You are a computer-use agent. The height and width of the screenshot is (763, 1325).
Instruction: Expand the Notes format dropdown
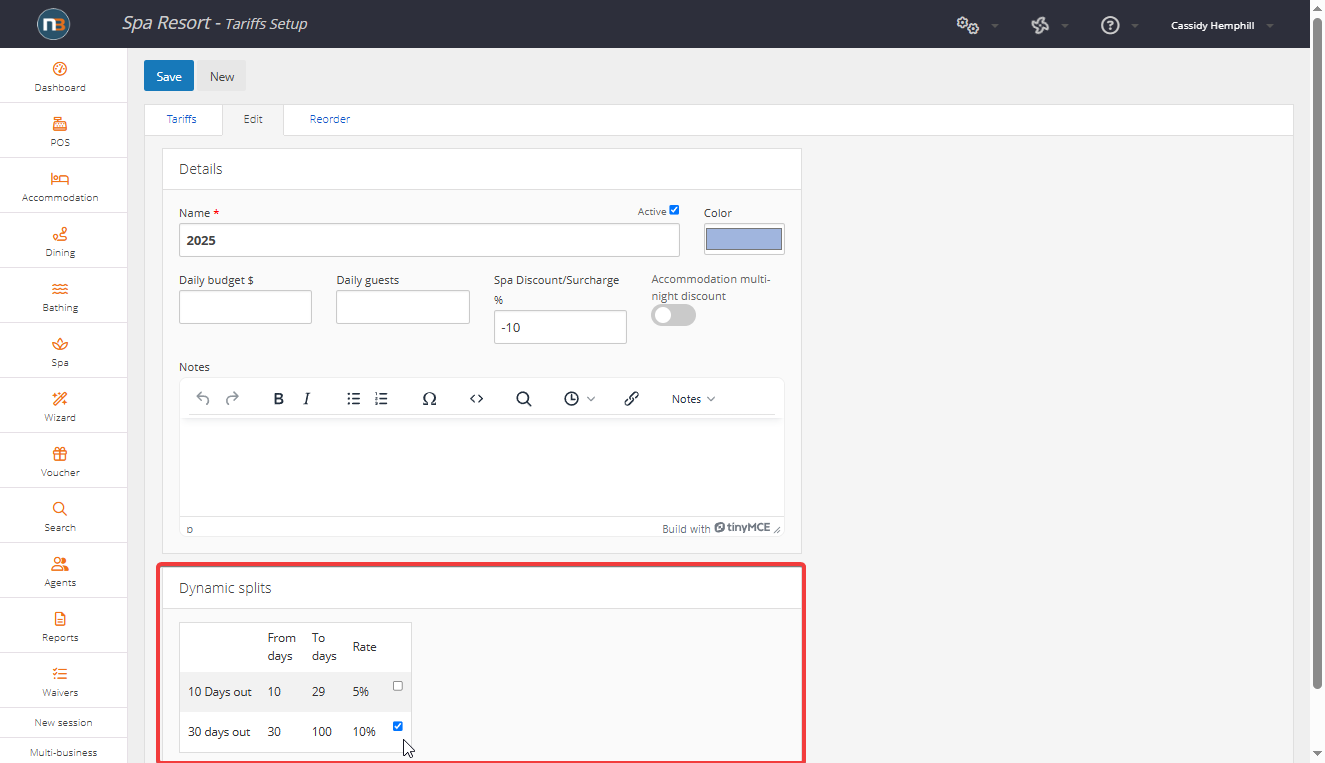693,399
